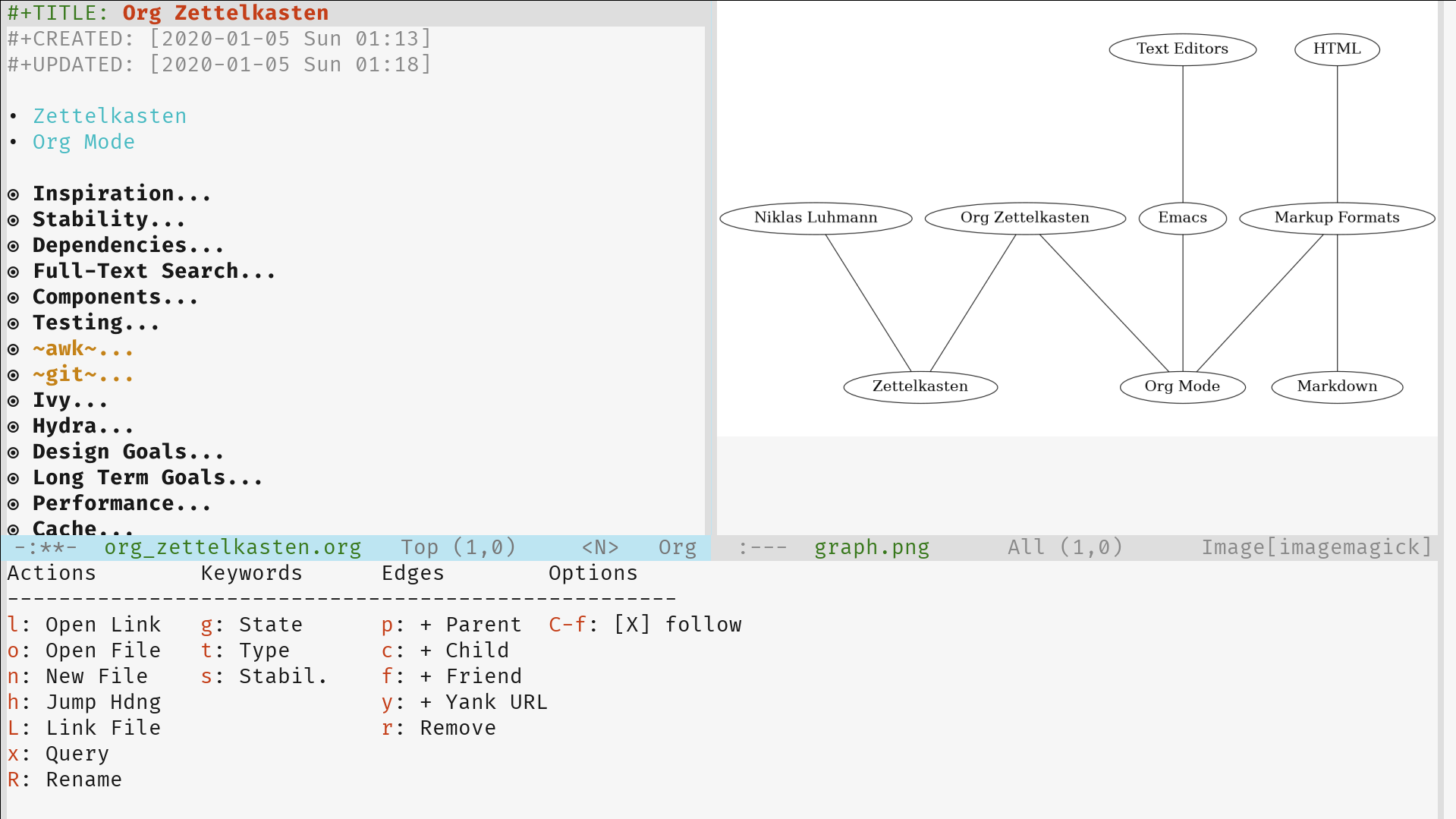Click the bullet icon beside Performance
Viewport: 1456px width, 819px height.
tap(14, 505)
